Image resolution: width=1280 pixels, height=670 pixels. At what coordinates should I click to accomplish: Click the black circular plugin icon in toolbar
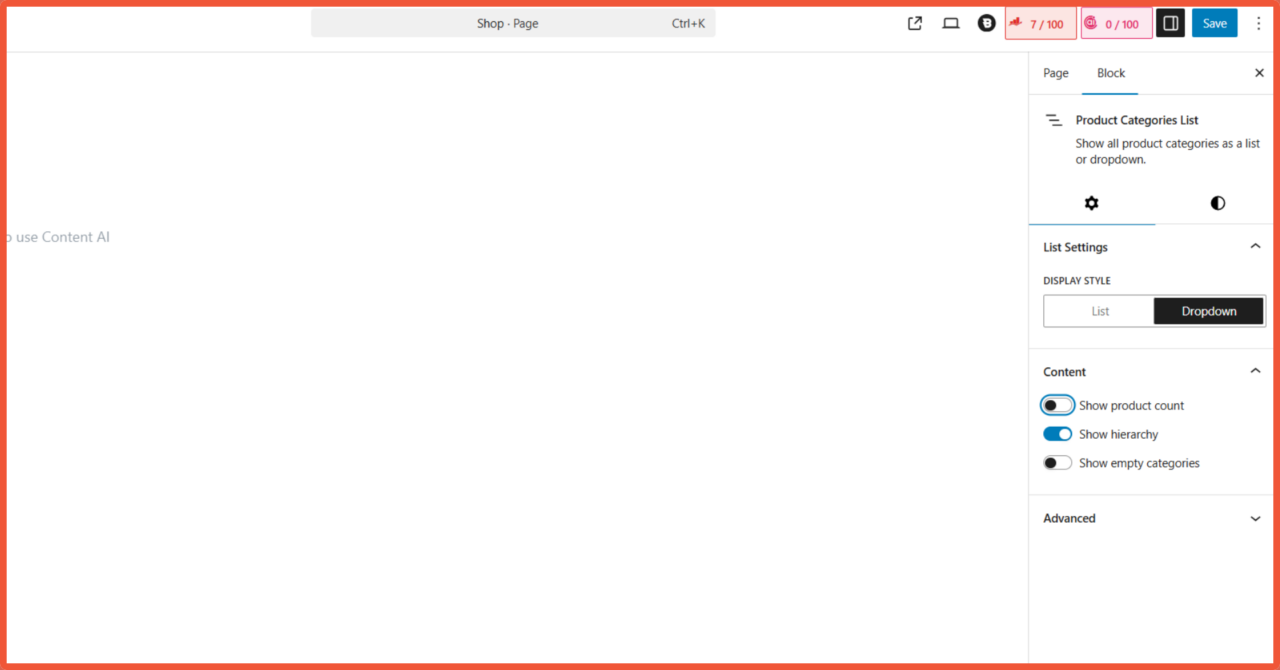click(986, 22)
